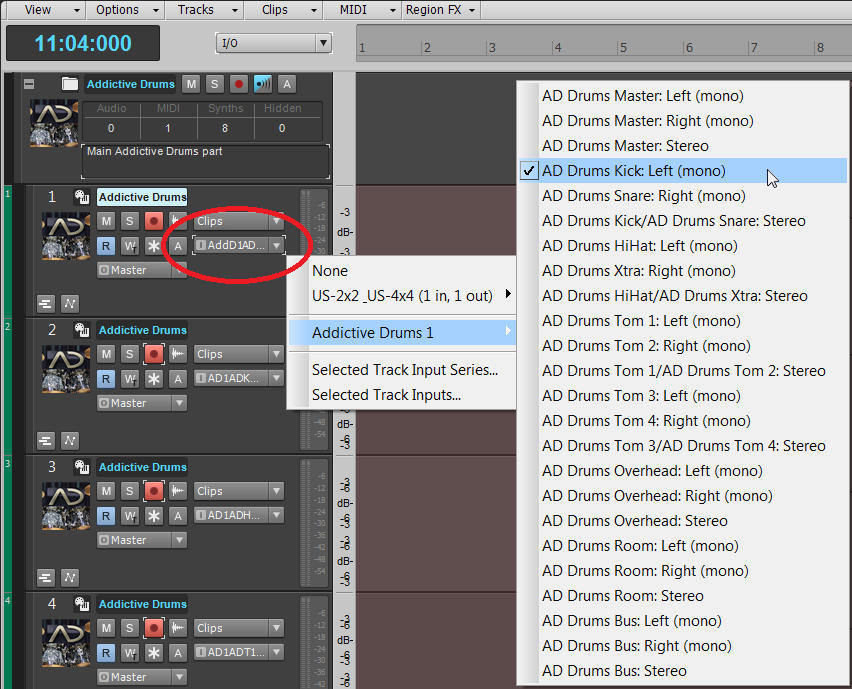Toggle input echo waveform on track 3
Screen dimensions: 852x689
178,491
